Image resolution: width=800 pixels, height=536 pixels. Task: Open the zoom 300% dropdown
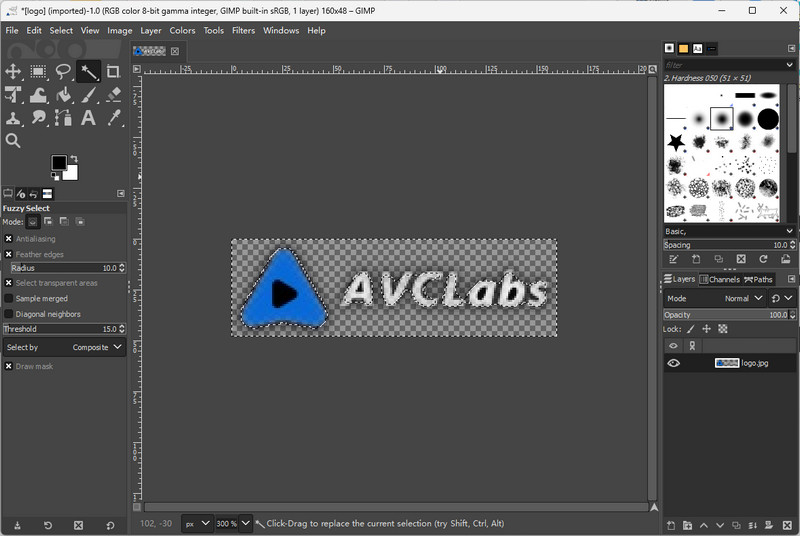coord(245,523)
